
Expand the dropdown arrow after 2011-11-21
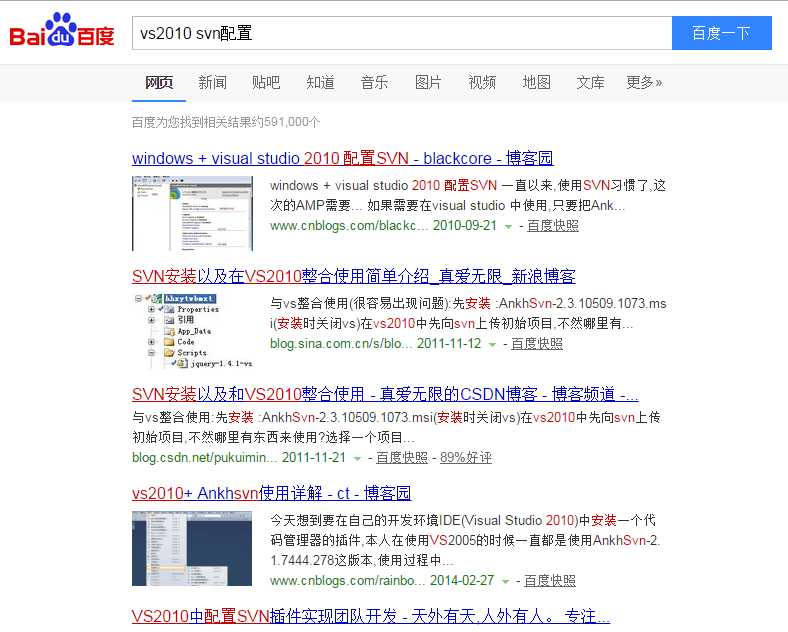[x=357, y=459]
